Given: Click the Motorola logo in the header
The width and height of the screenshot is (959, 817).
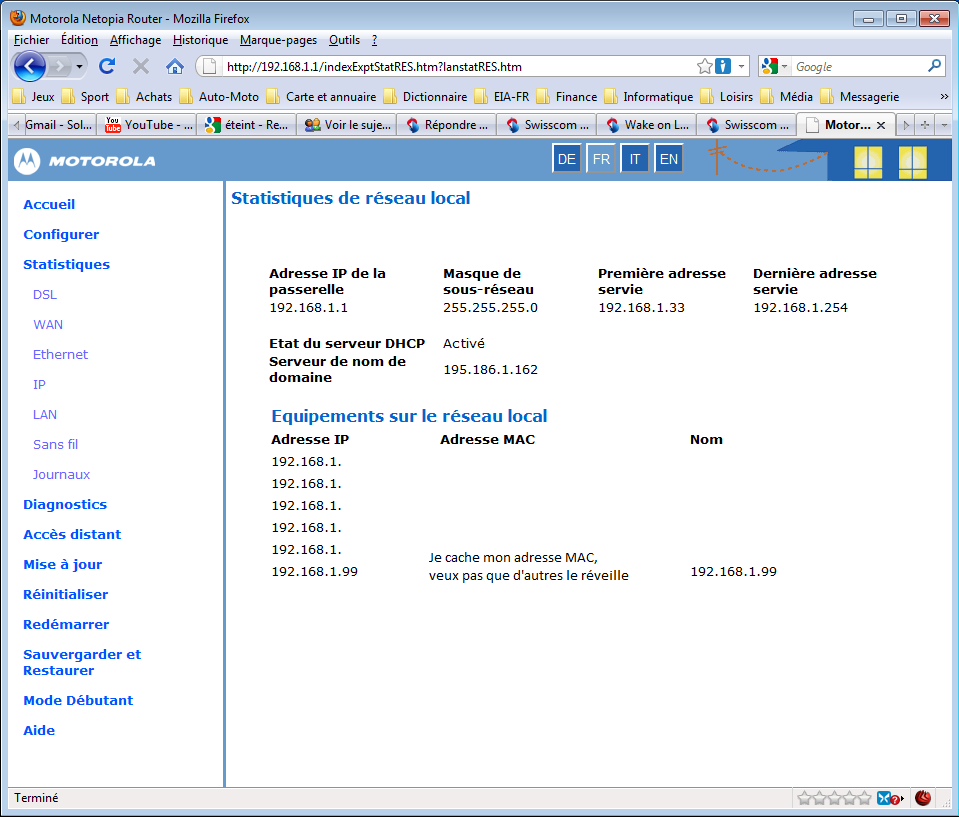Looking at the screenshot, I should (84, 160).
